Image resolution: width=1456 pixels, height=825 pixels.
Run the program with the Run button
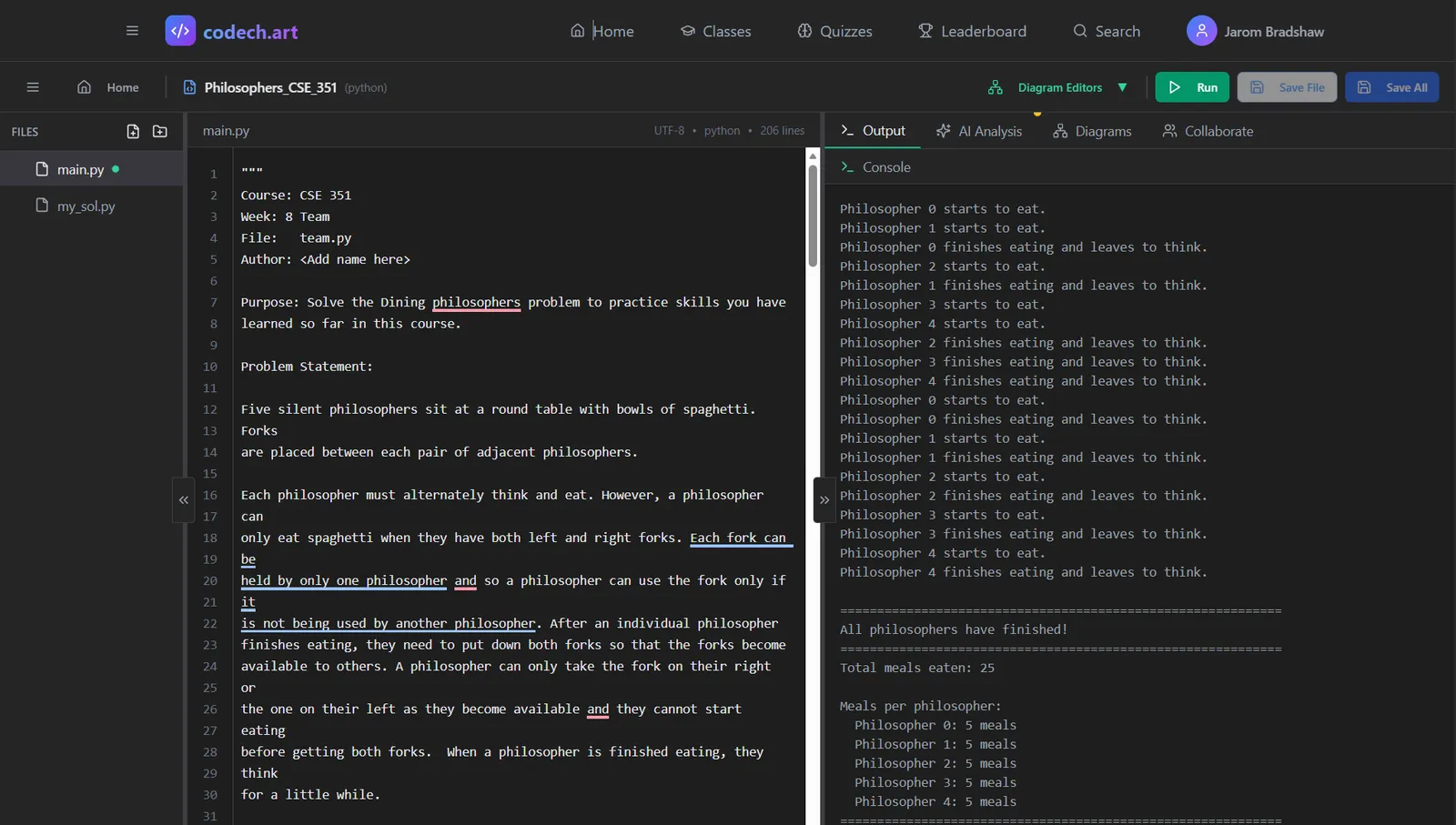(1192, 87)
